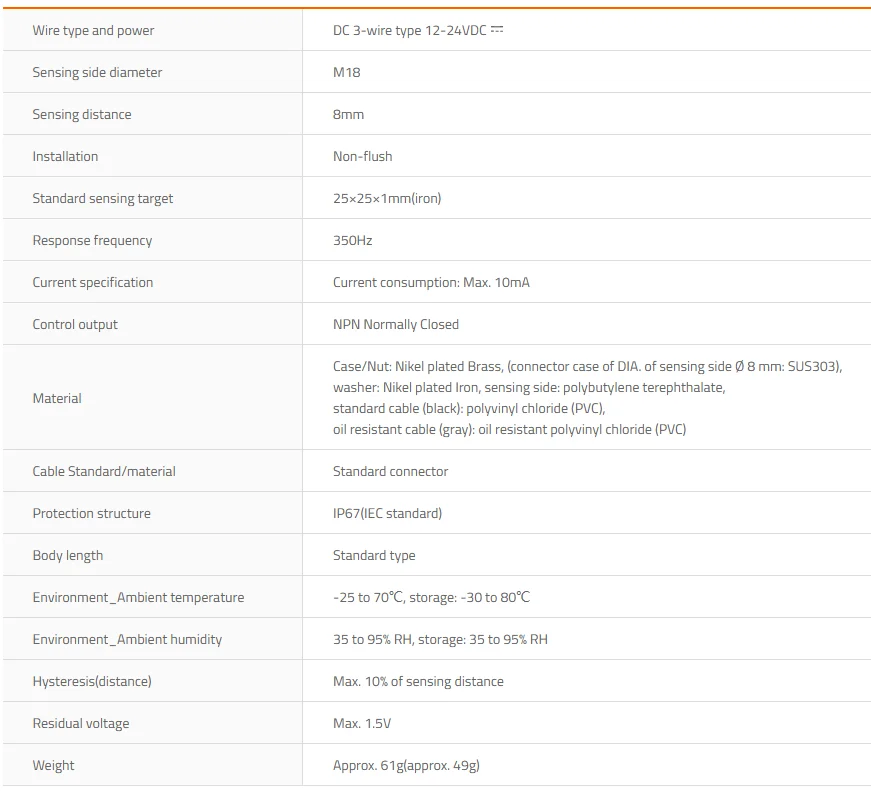Click the "Max. 1.5V" residual voltage value

tap(364, 724)
